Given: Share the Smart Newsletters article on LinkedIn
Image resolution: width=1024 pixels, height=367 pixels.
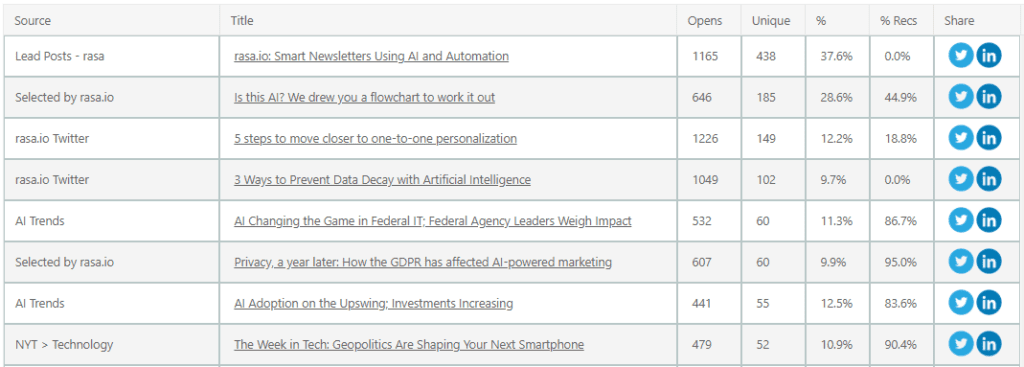Looking at the screenshot, I should (989, 56).
